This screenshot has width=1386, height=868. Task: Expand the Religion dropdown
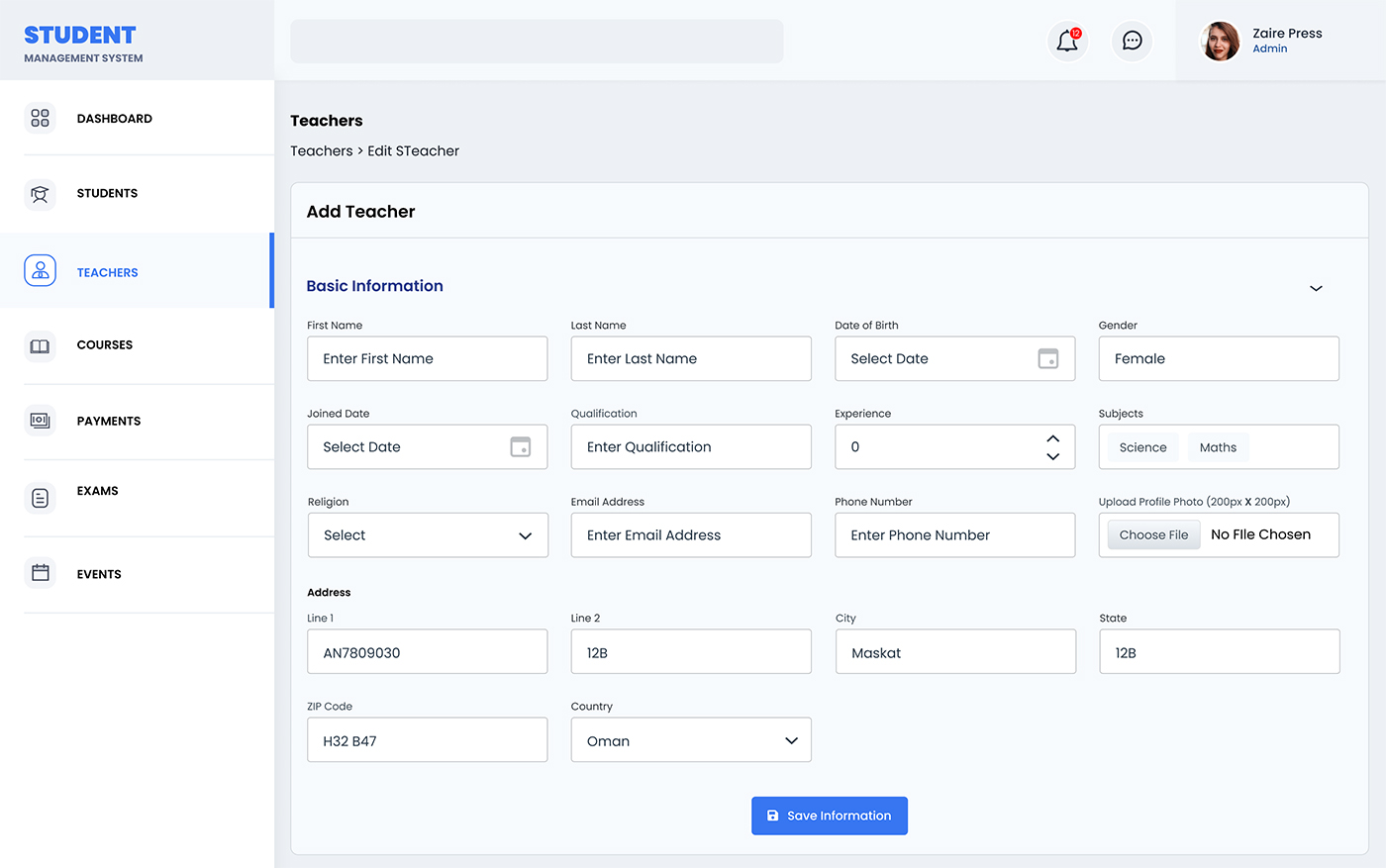[525, 535]
